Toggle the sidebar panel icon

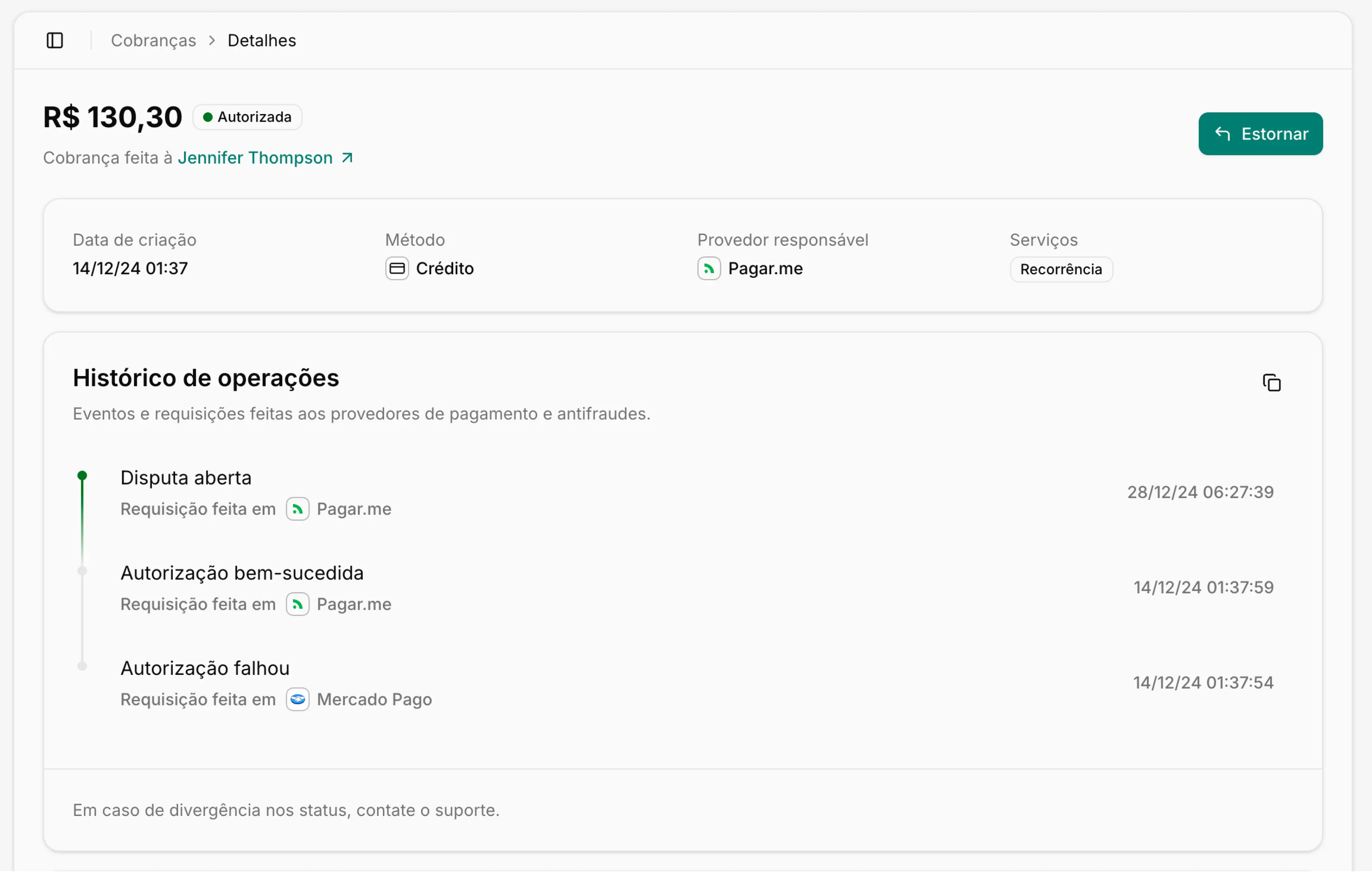point(55,40)
